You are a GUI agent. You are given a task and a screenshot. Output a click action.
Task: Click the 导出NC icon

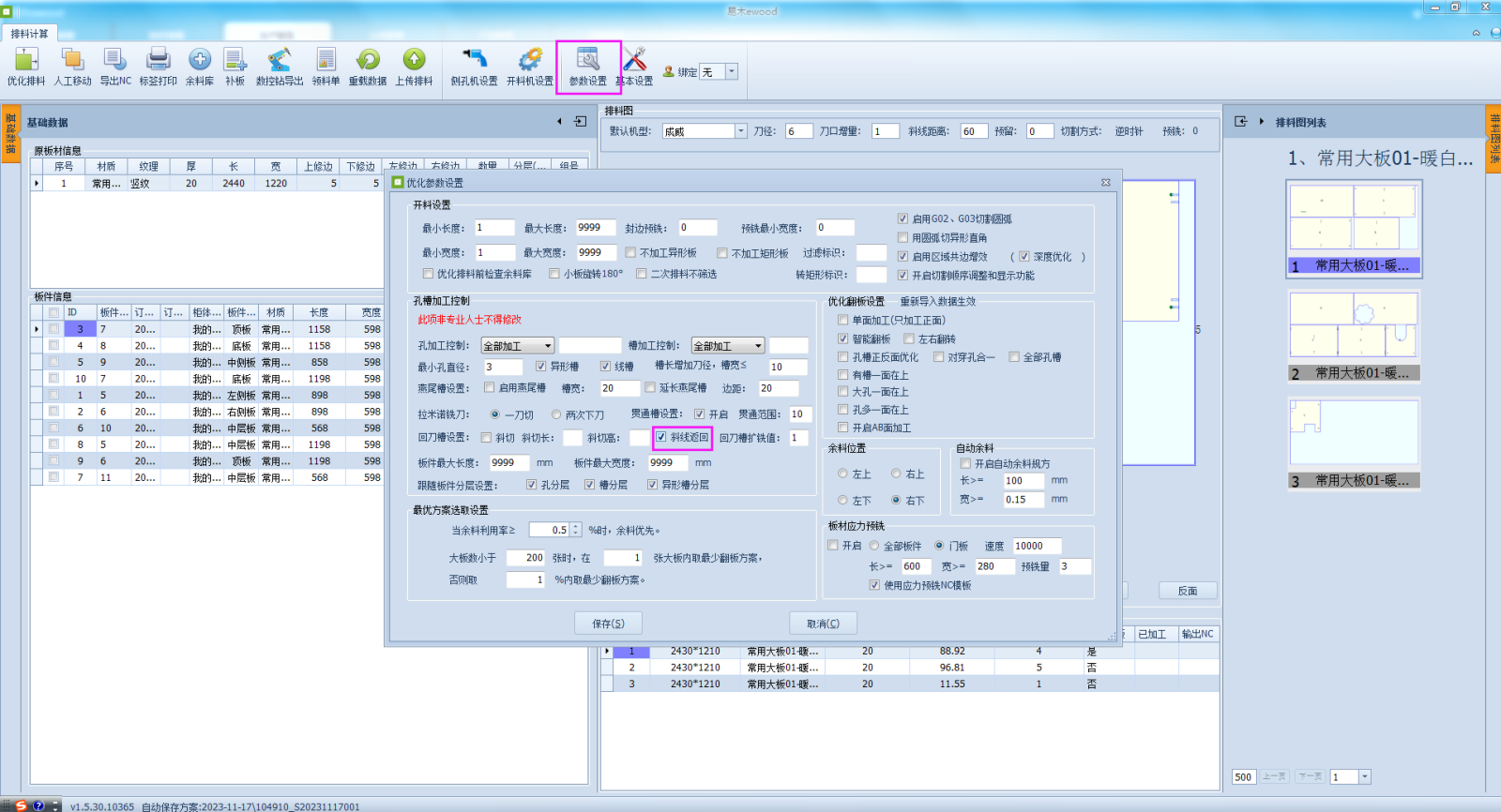115,60
